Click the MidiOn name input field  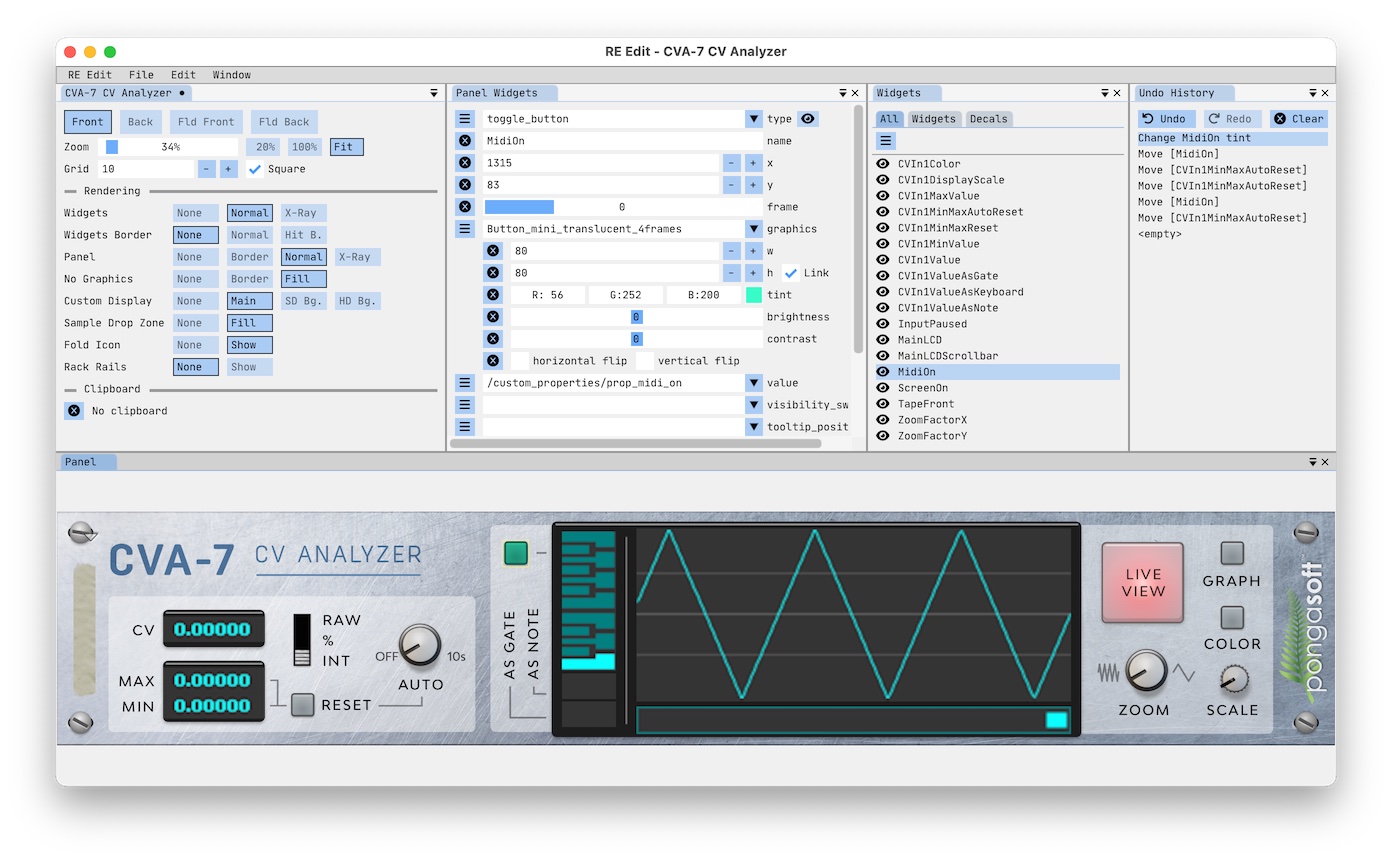(x=622, y=141)
